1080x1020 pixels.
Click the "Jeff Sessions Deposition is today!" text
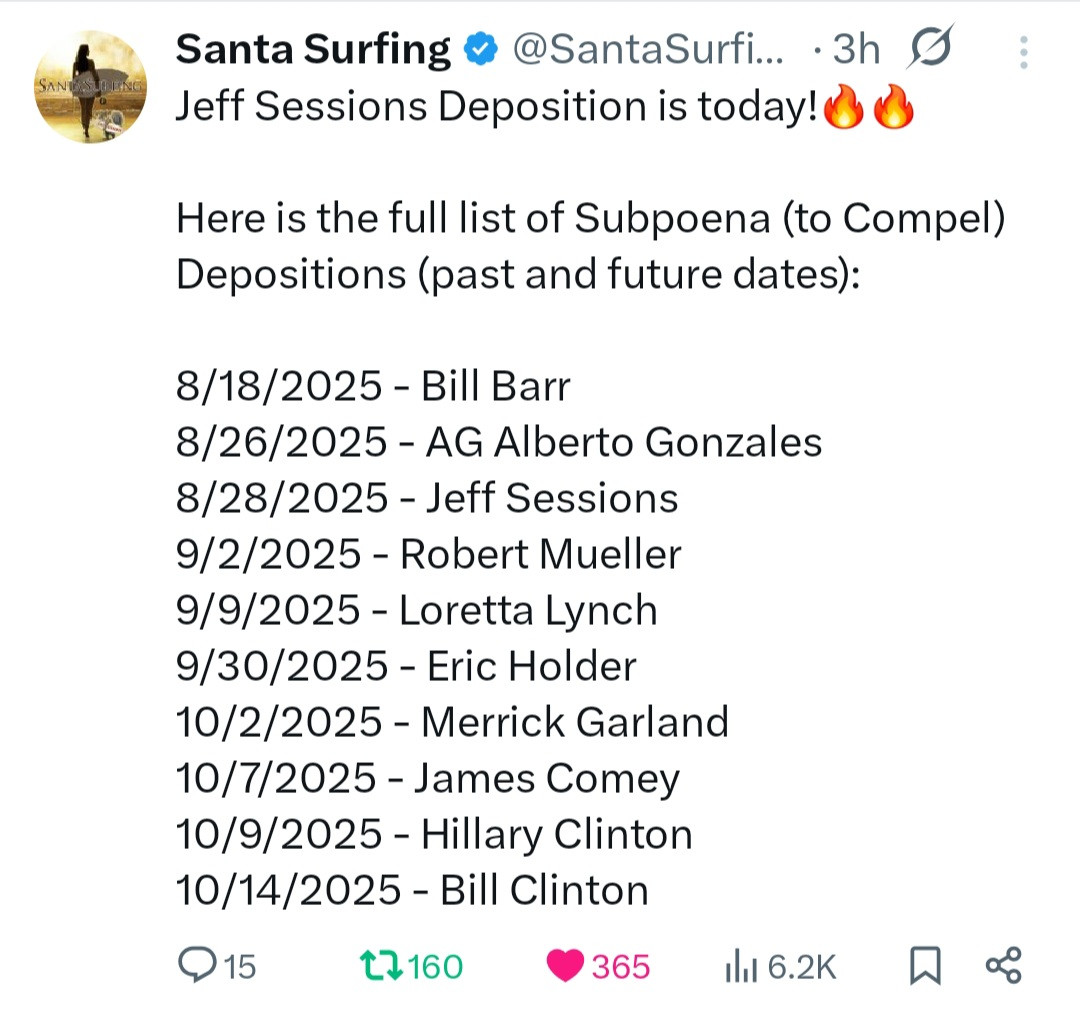(497, 107)
